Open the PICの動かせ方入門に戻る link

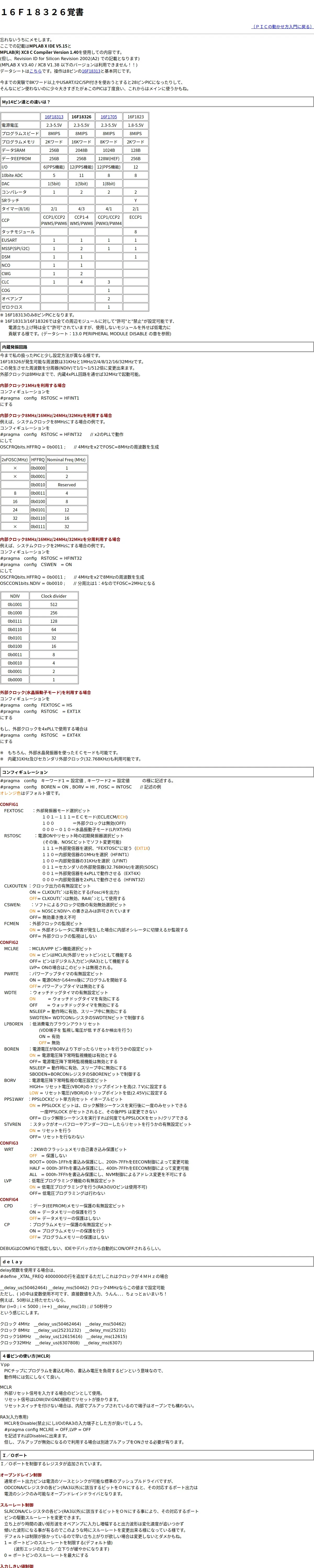click(x=283, y=27)
